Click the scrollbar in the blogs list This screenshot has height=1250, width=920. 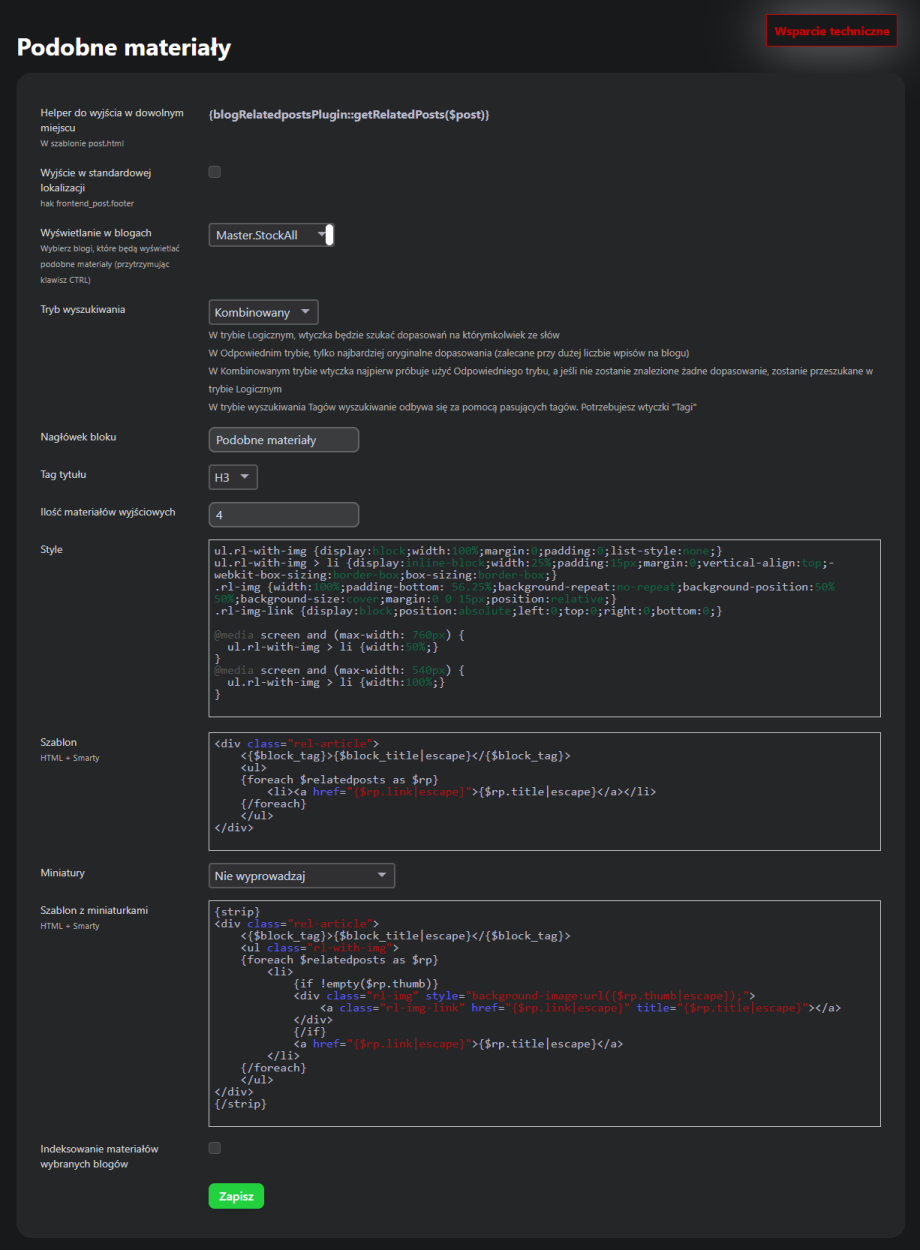point(329,235)
